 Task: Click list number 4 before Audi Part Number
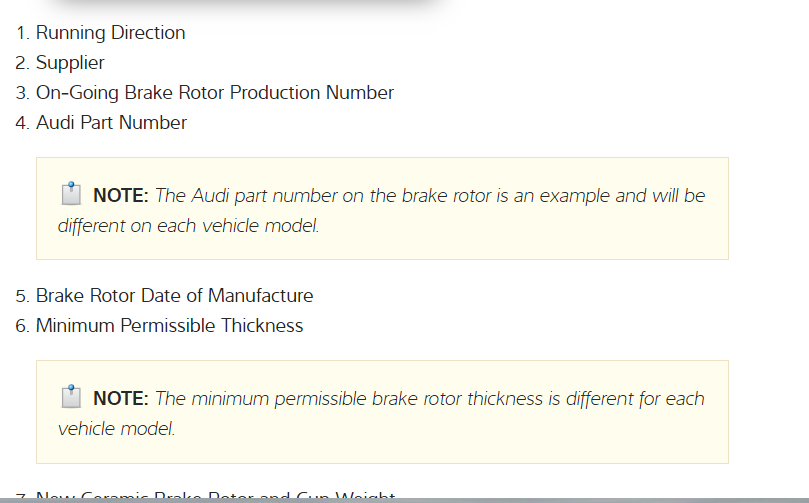coord(22,123)
